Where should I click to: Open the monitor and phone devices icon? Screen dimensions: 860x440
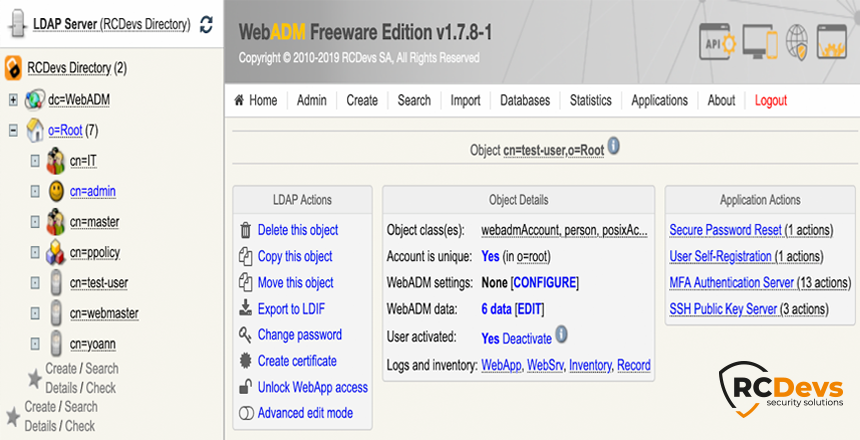pyautogui.click(x=761, y=42)
